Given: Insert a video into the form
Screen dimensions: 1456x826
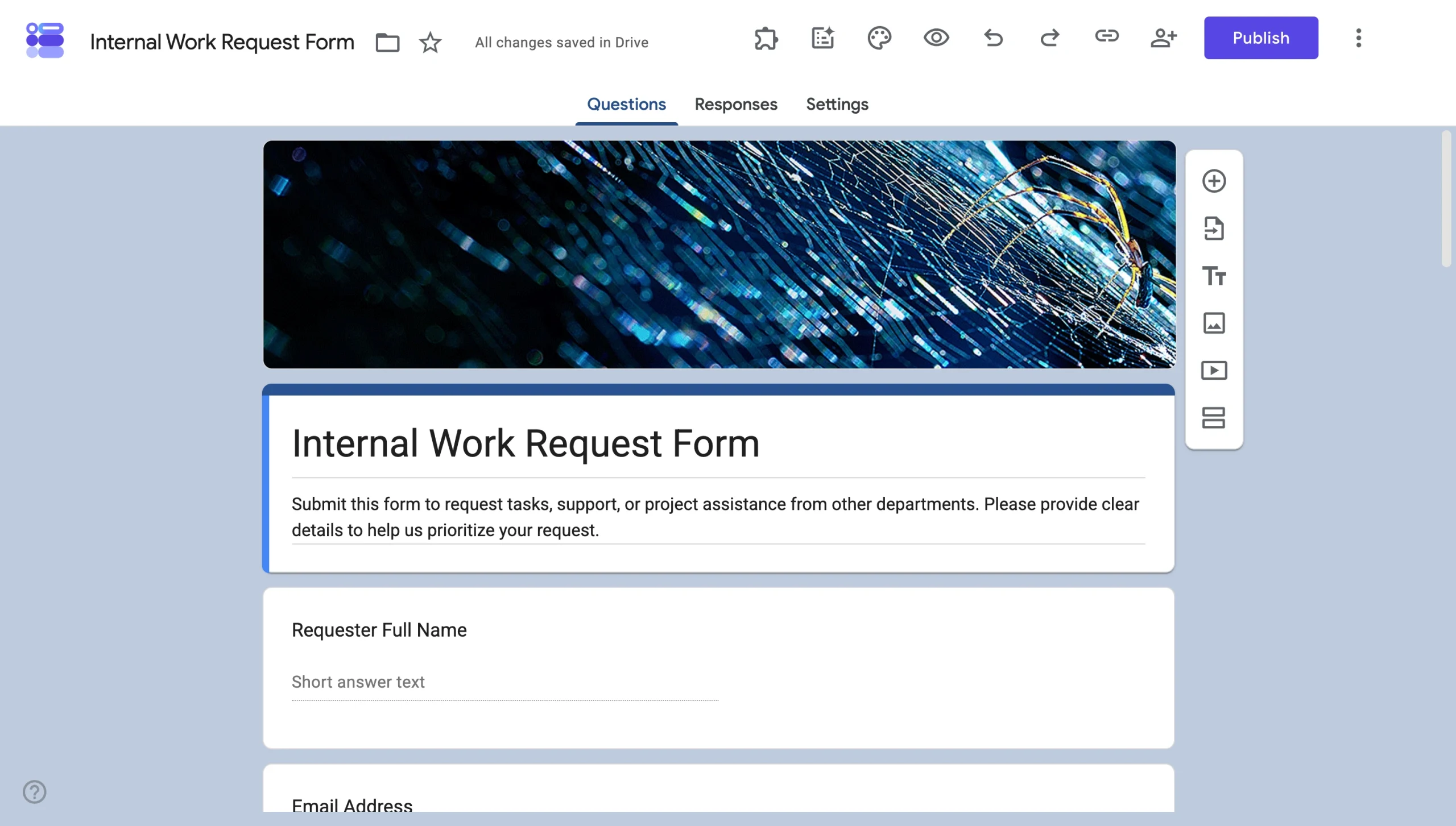Looking at the screenshot, I should coord(1214,371).
